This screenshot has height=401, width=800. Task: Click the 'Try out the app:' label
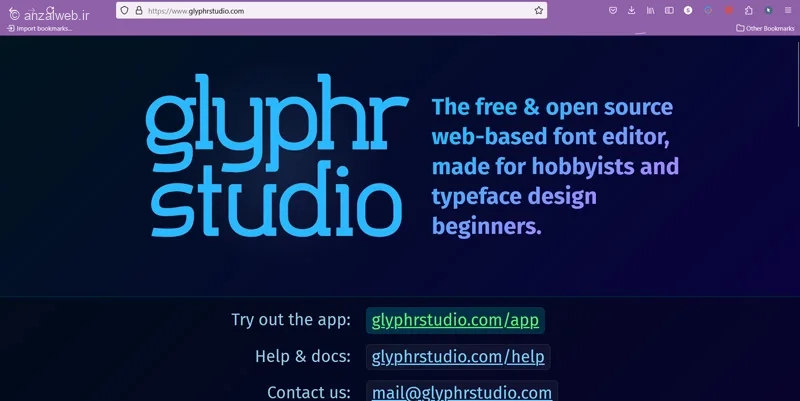291,320
